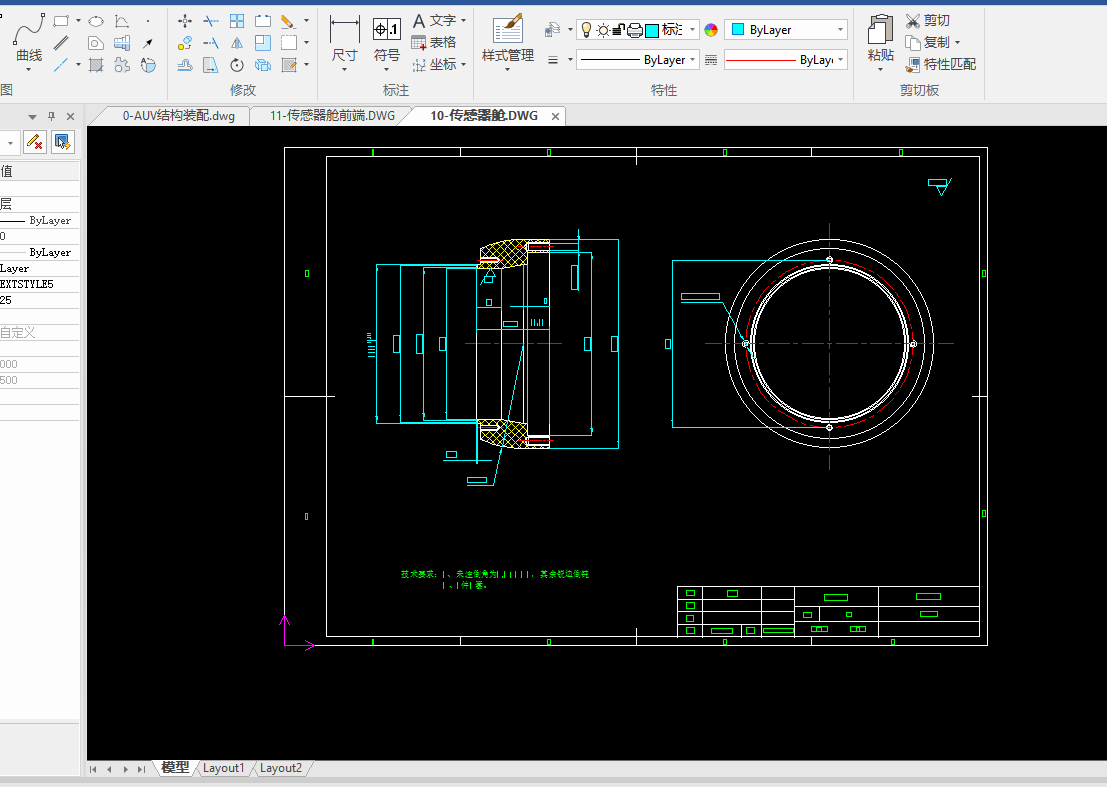Image resolution: width=1107 pixels, height=787 pixels.
Task: Expand the cyan ByLayer color dropdown
Action: click(786, 30)
